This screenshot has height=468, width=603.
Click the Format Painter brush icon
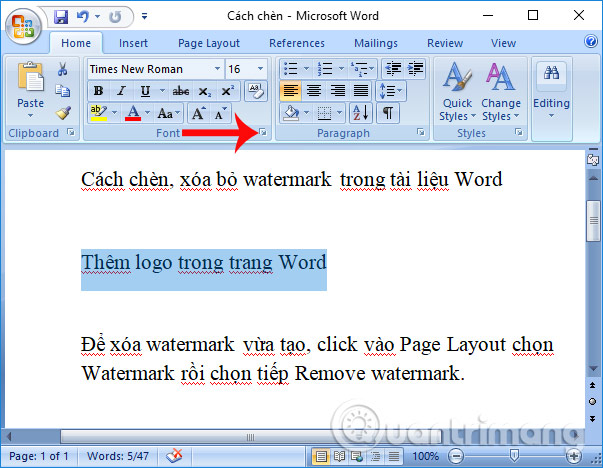(62, 112)
